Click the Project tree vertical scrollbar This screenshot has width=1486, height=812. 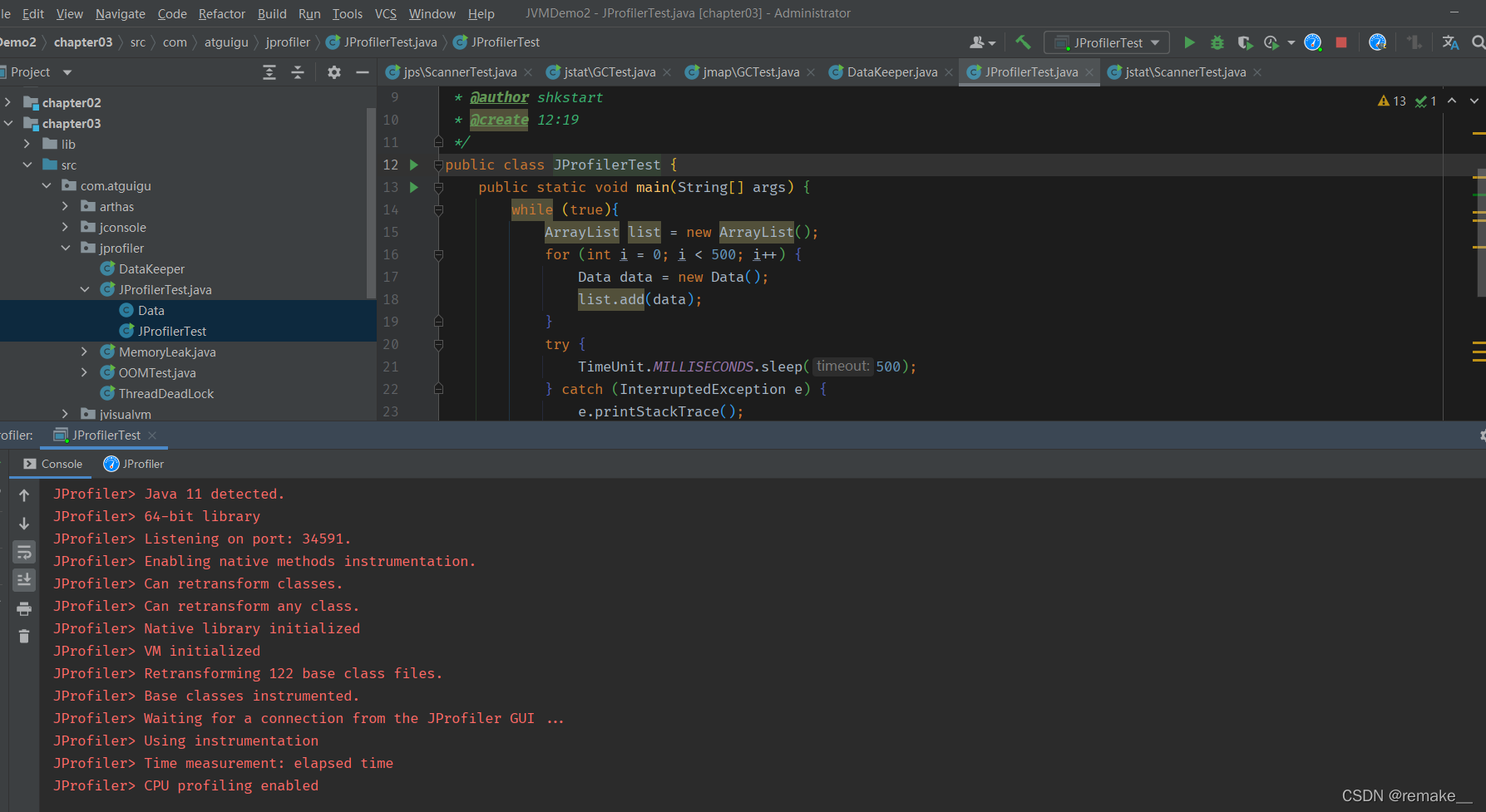tap(371, 202)
